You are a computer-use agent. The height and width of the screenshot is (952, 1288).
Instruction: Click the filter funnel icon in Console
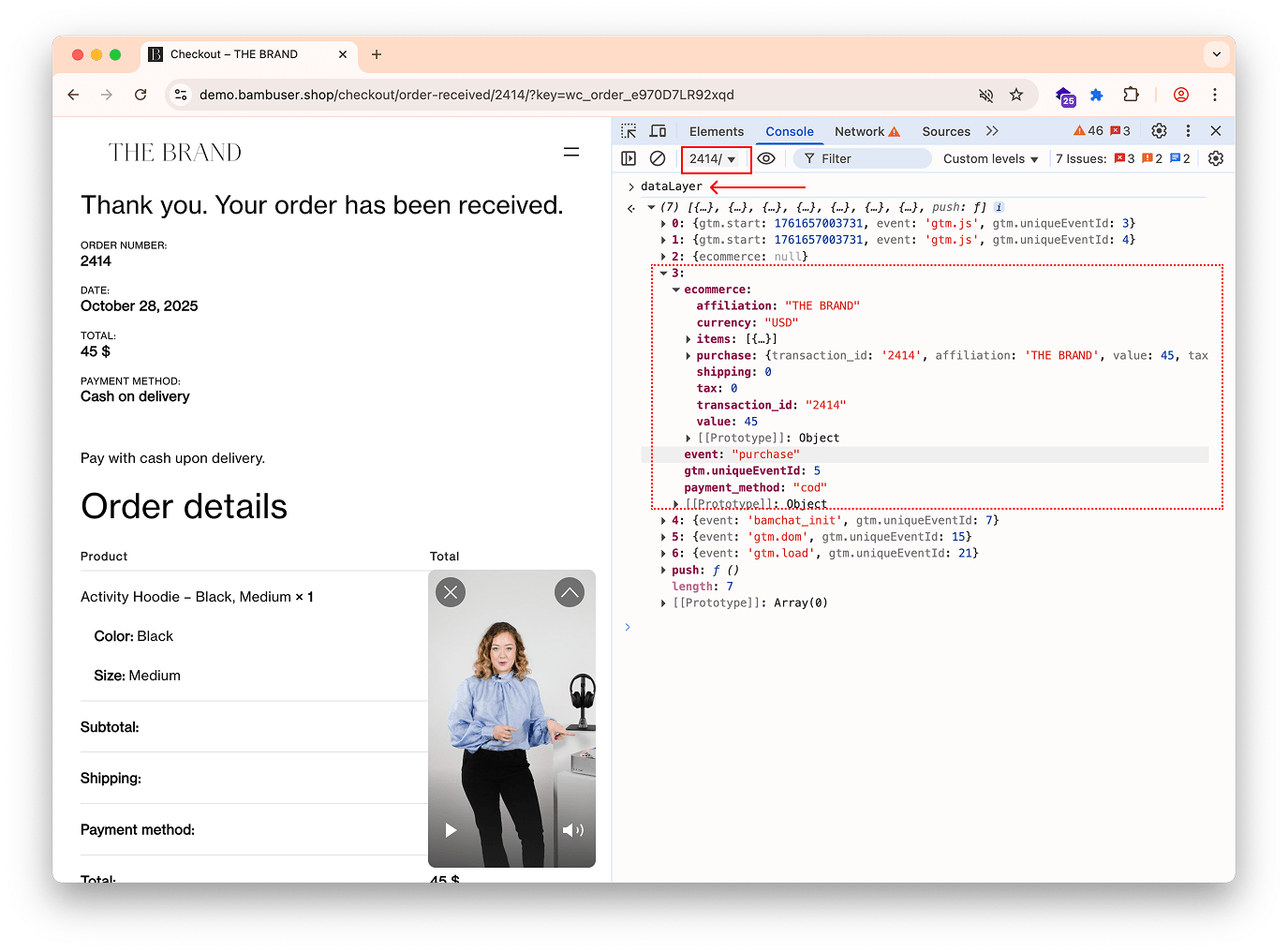coord(811,157)
